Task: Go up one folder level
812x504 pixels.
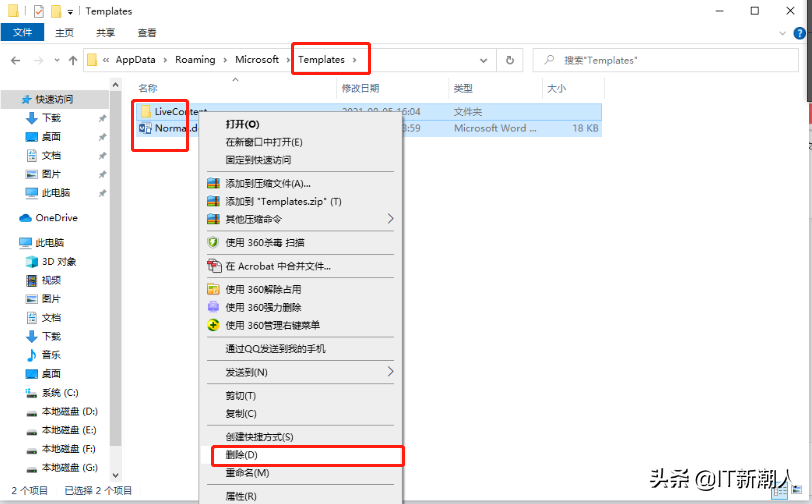Action: [73, 60]
